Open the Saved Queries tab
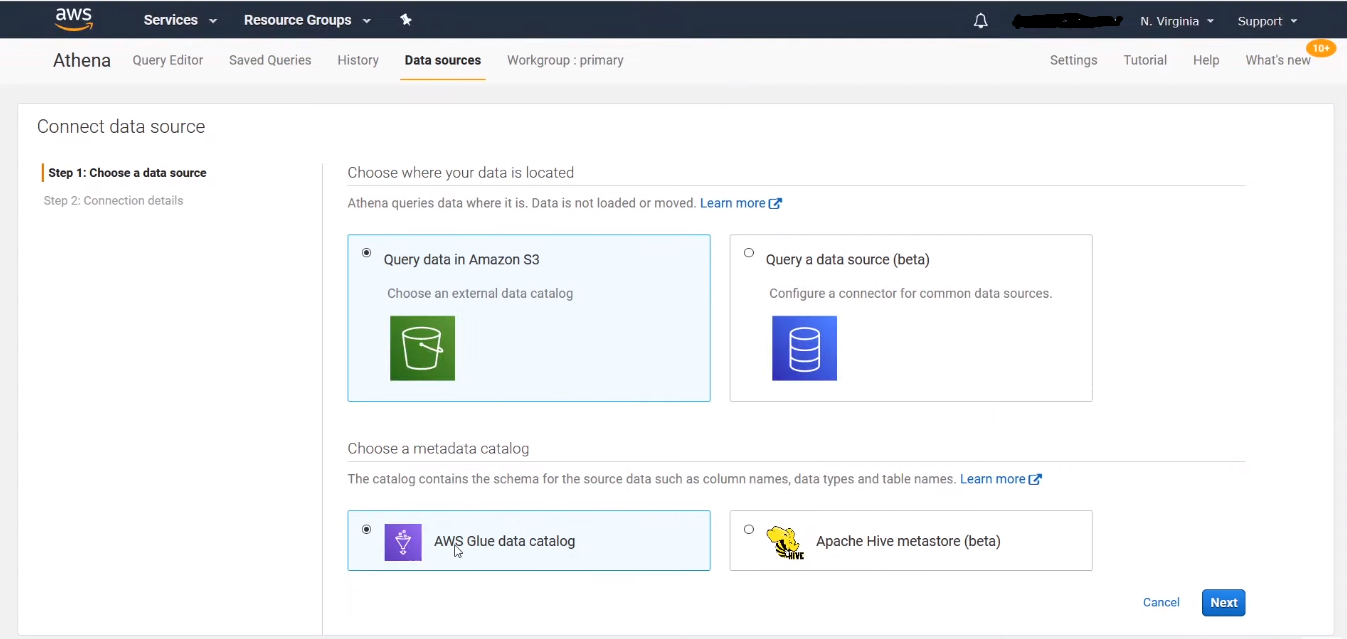The image size is (1347, 639). (x=269, y=60)
